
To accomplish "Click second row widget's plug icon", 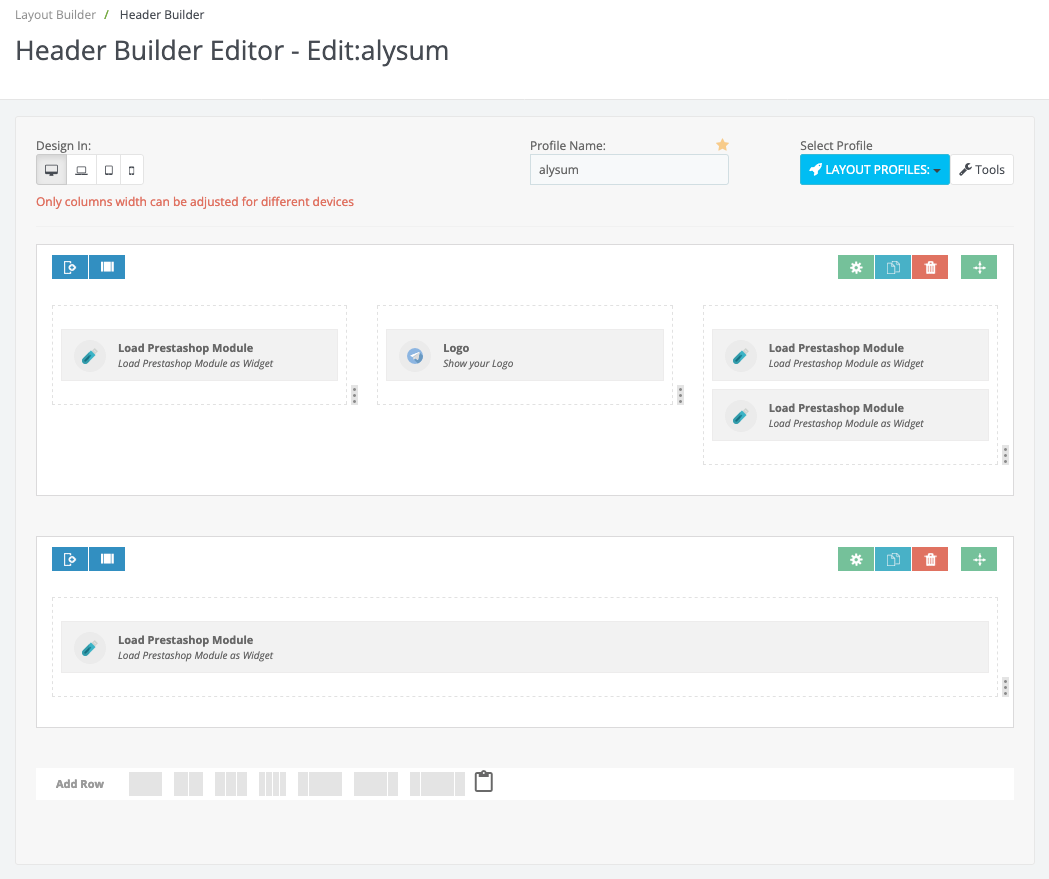I will coord(90,648).
